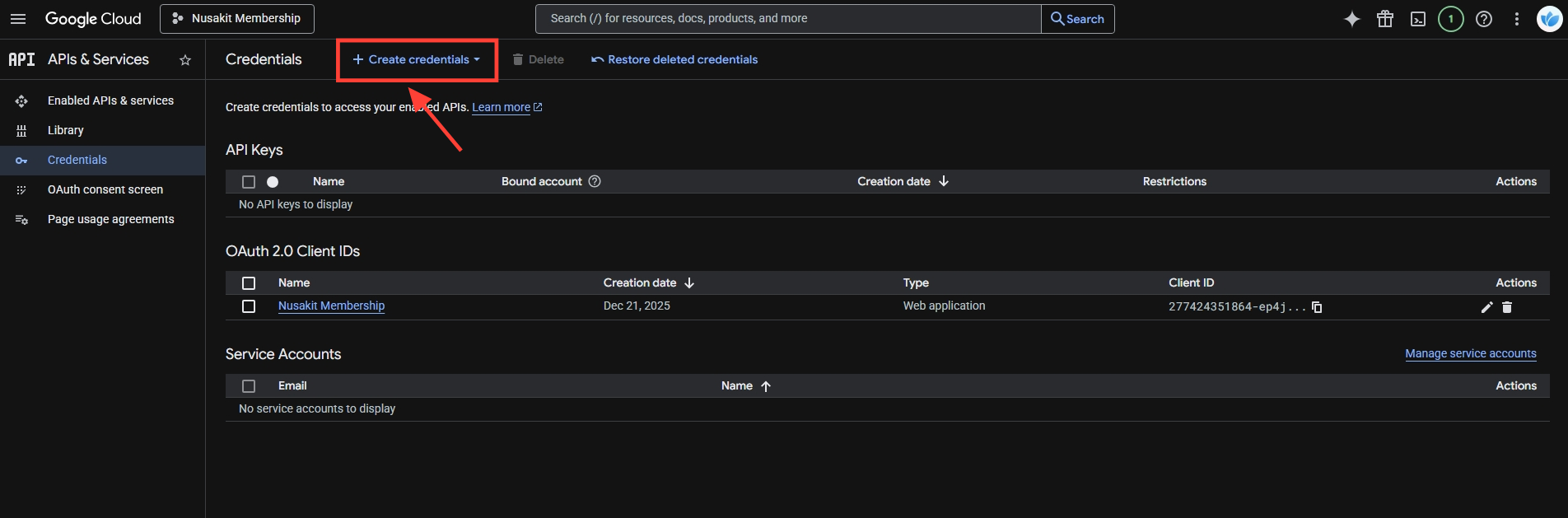Screen dimensions: 1568x518
Task: Open the help question mark menu
Action: tap(1483, 19)
